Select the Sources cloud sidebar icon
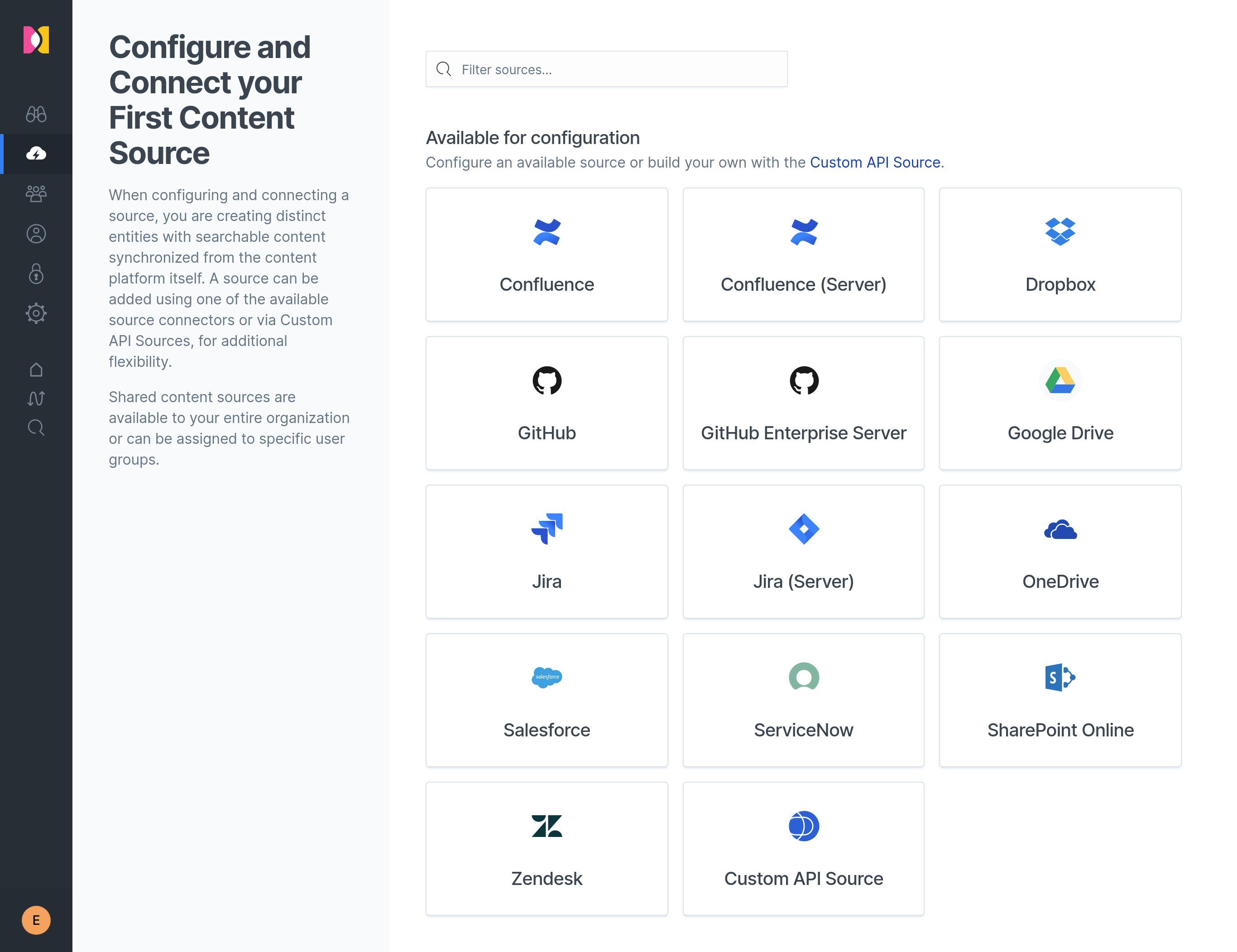 [36, 154]
